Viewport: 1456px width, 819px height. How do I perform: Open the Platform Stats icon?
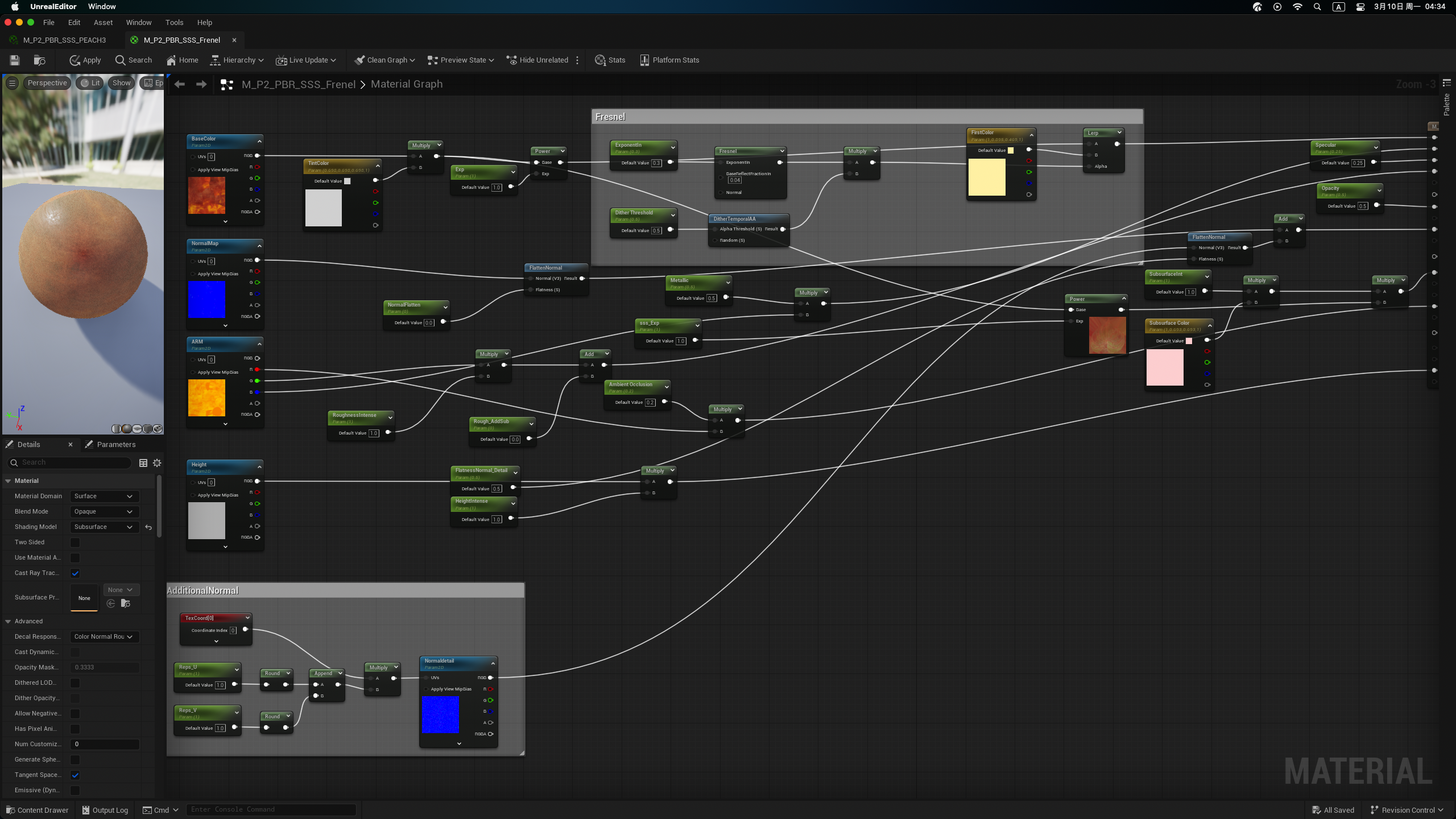point(644,60)
